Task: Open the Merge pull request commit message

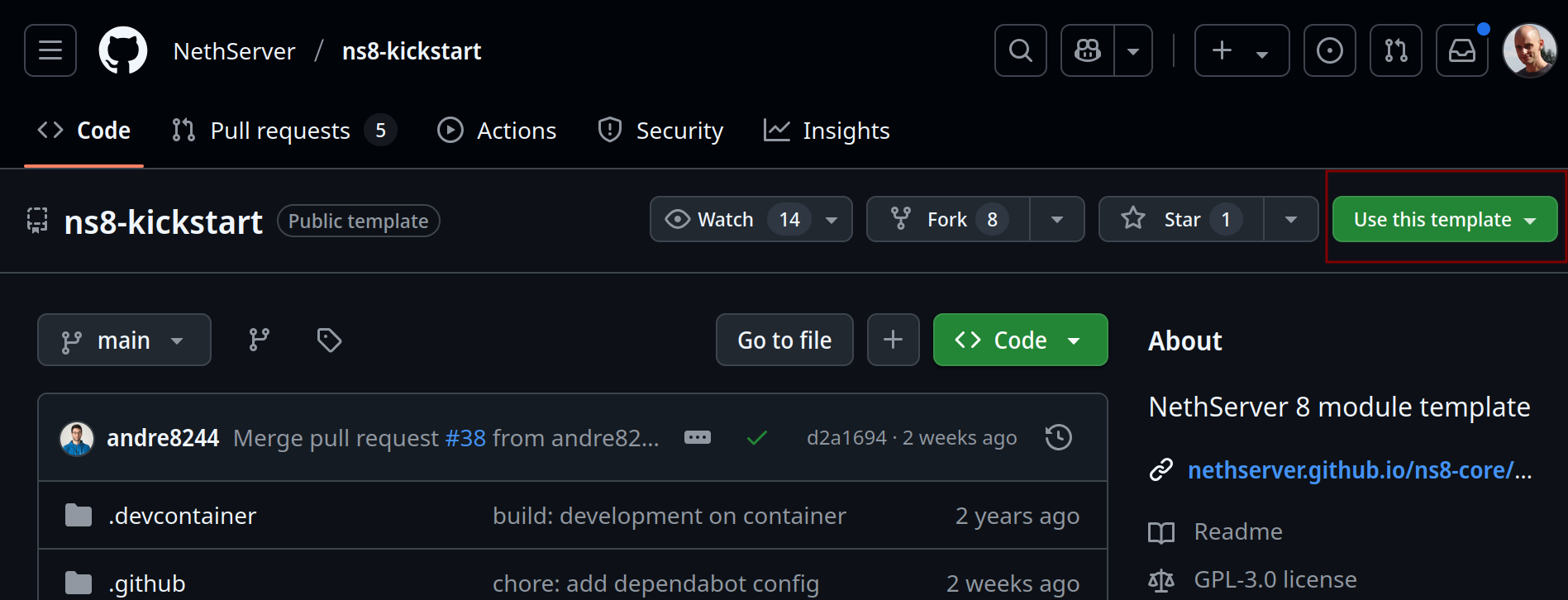Action: [336, 438]
